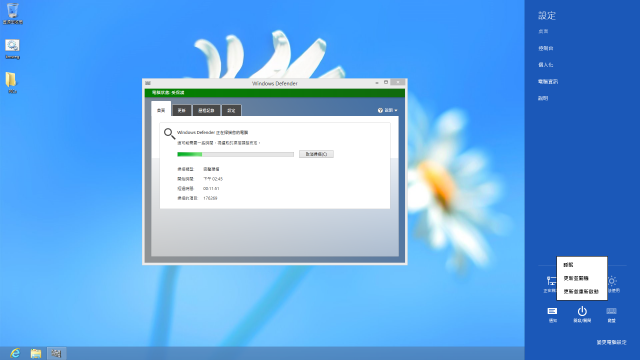Screen dimensions: 640x360
Task: Select Update and restart in power menu
Action: click(581, 292)
